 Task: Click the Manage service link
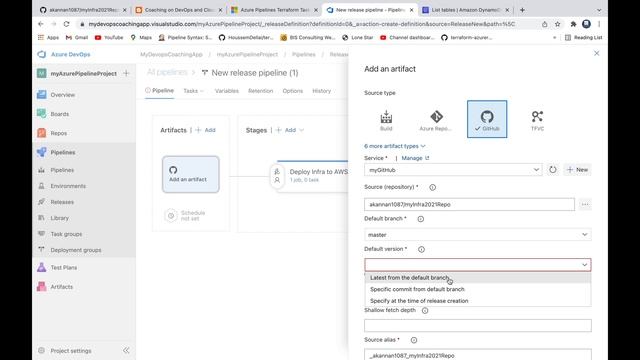pos(415,158)
